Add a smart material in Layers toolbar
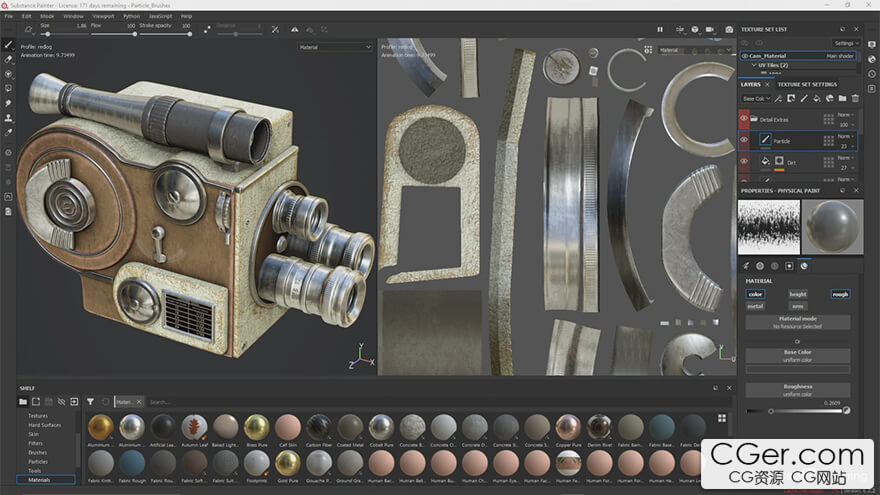Viewport: 880px width, 495px height. coord(829,98)
